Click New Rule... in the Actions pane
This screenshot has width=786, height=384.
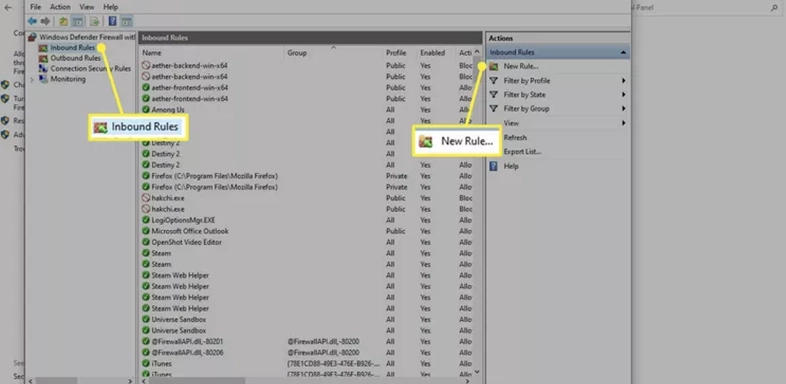click(521, 66)
